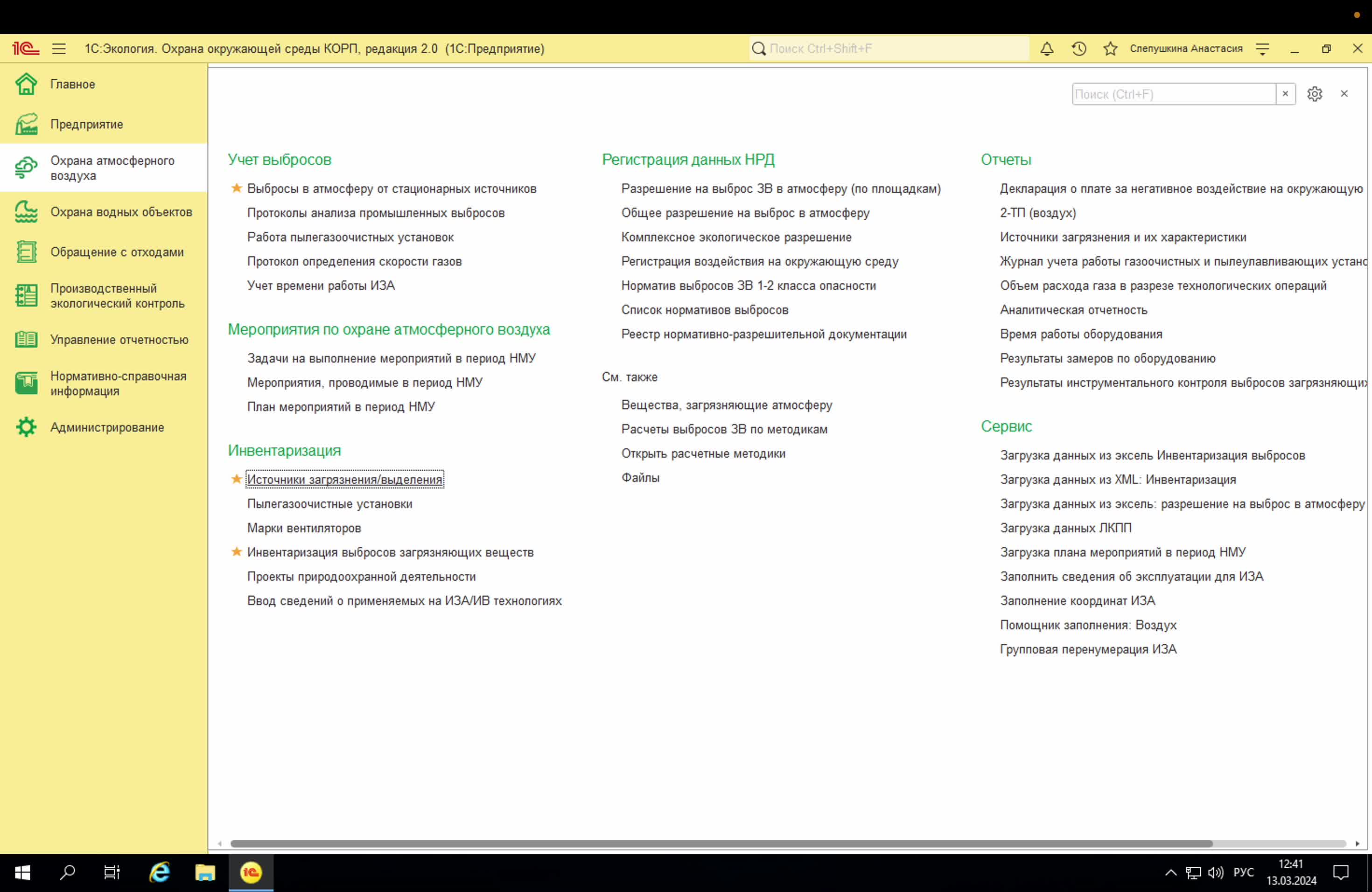Open 2-ТП (воздух) report

[1038, 213]
